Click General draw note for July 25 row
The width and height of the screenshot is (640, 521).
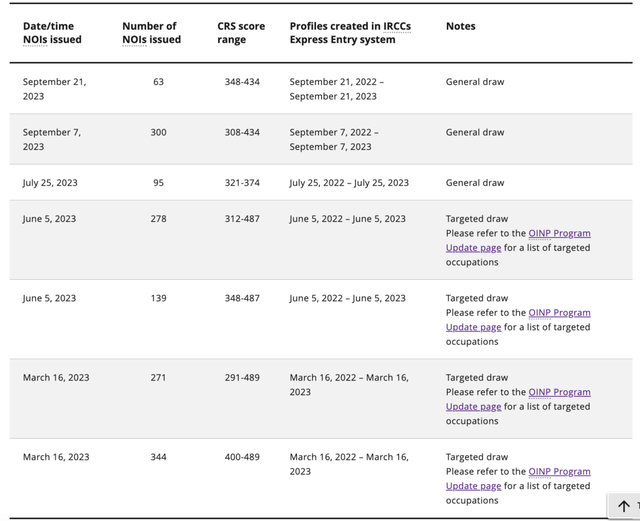coord(475,183)
